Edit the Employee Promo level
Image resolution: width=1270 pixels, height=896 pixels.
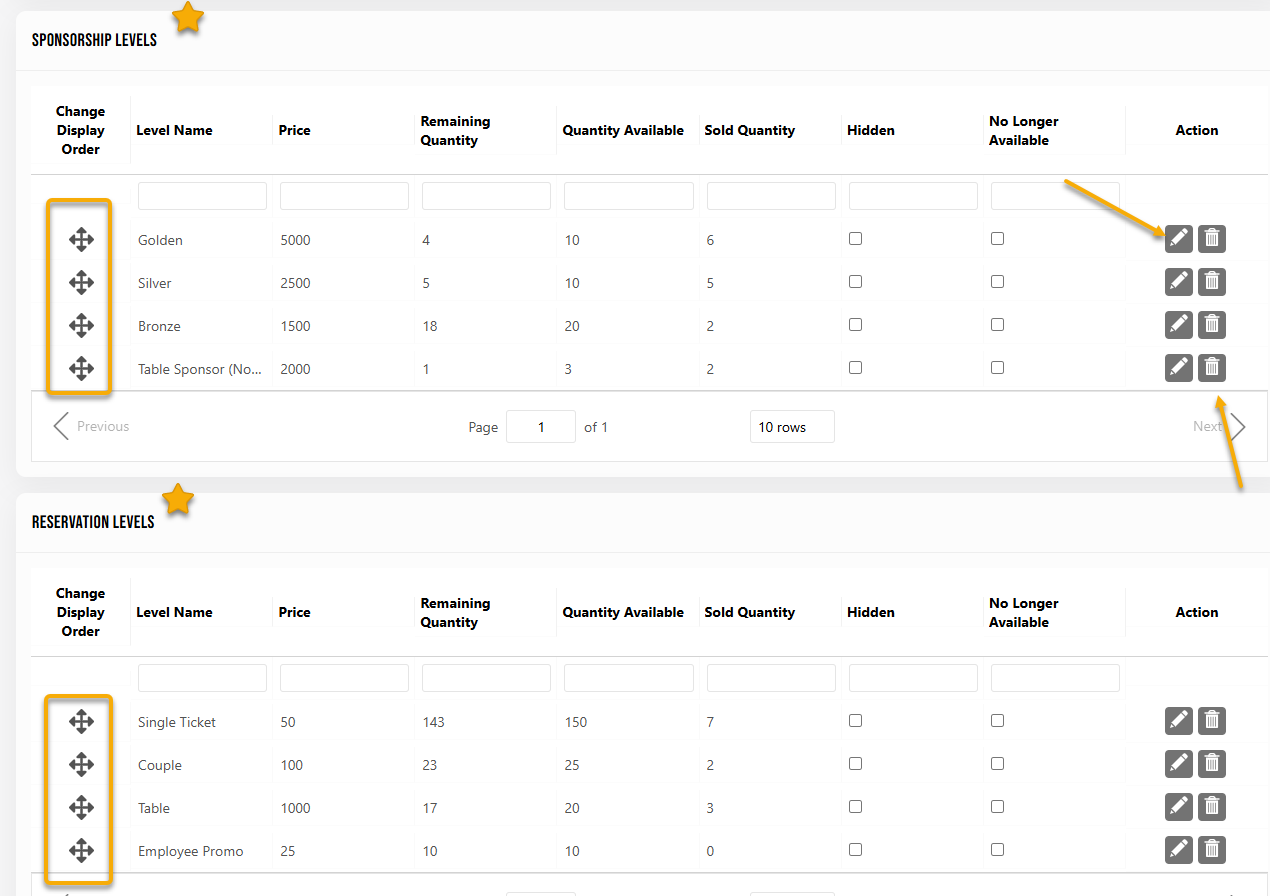pyautogui.click(x=1179, y=850)
